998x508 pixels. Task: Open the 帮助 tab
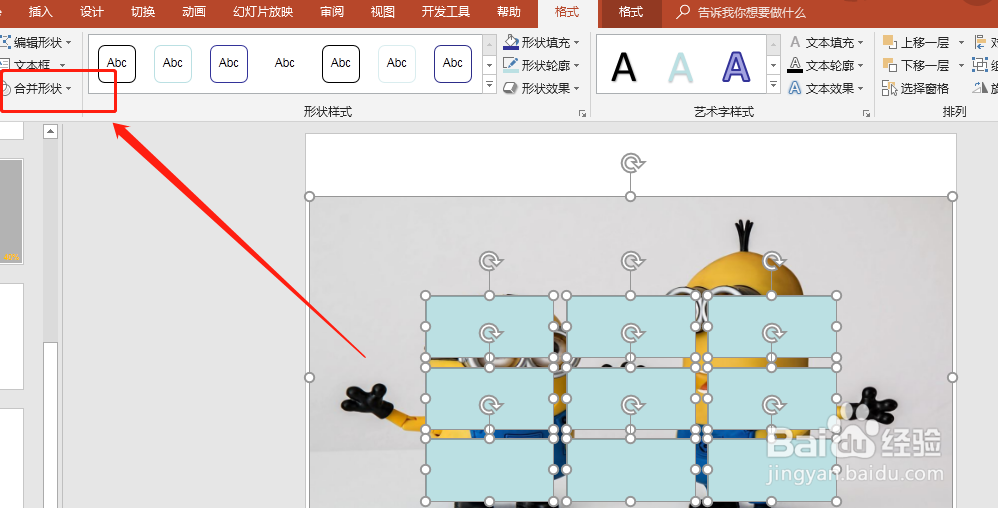click(509, 12)
